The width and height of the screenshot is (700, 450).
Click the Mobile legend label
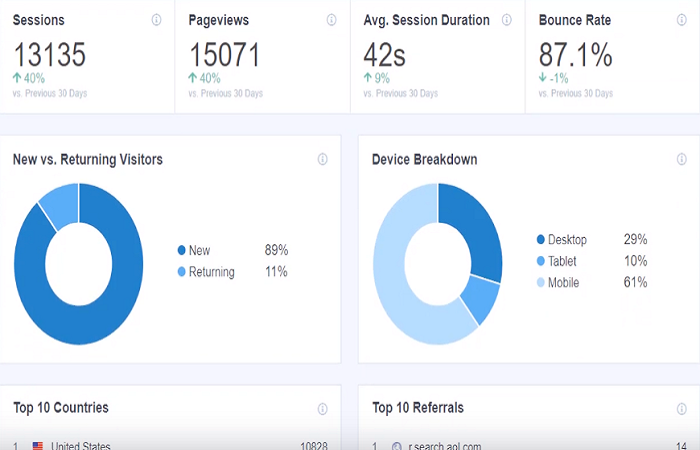coord(563,282)
